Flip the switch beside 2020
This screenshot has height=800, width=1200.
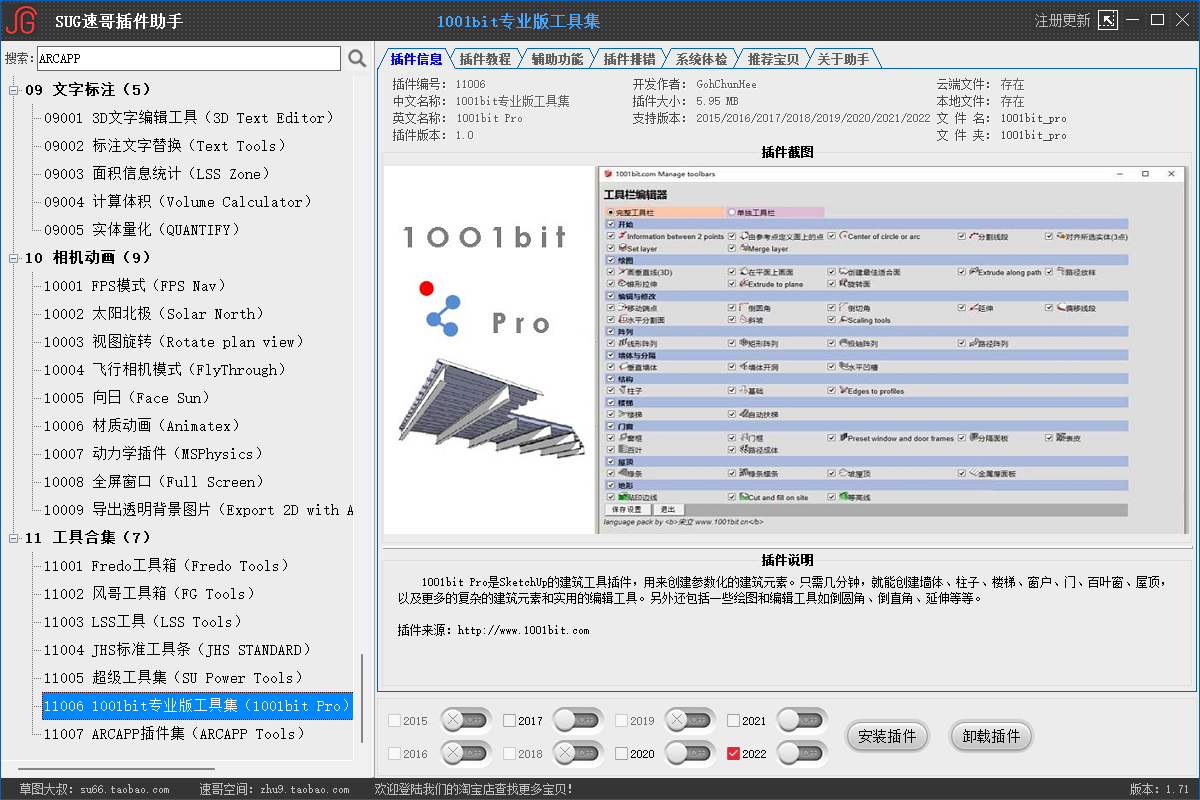coord(690,753)
